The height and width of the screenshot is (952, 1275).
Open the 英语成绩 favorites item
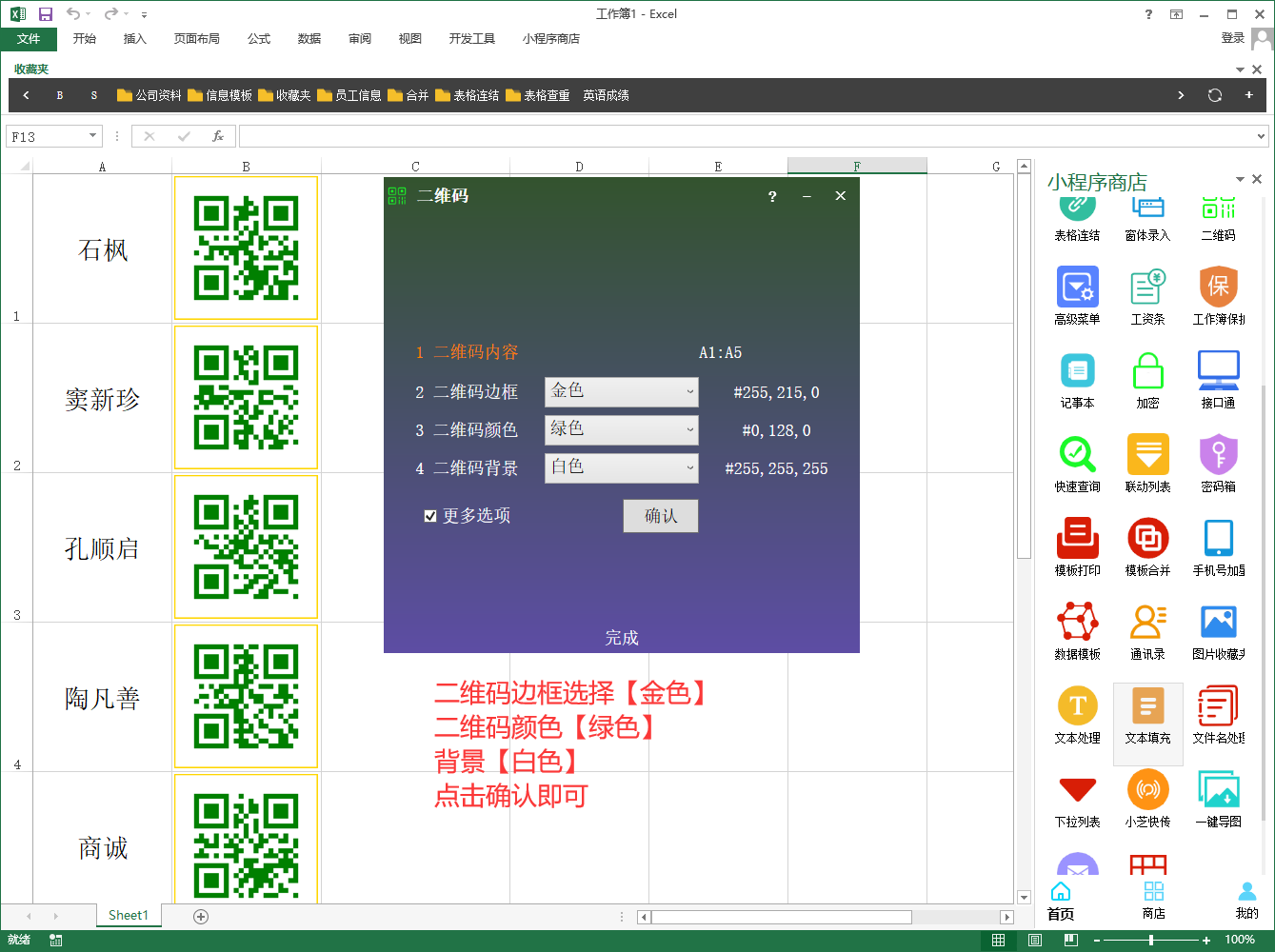606,95
